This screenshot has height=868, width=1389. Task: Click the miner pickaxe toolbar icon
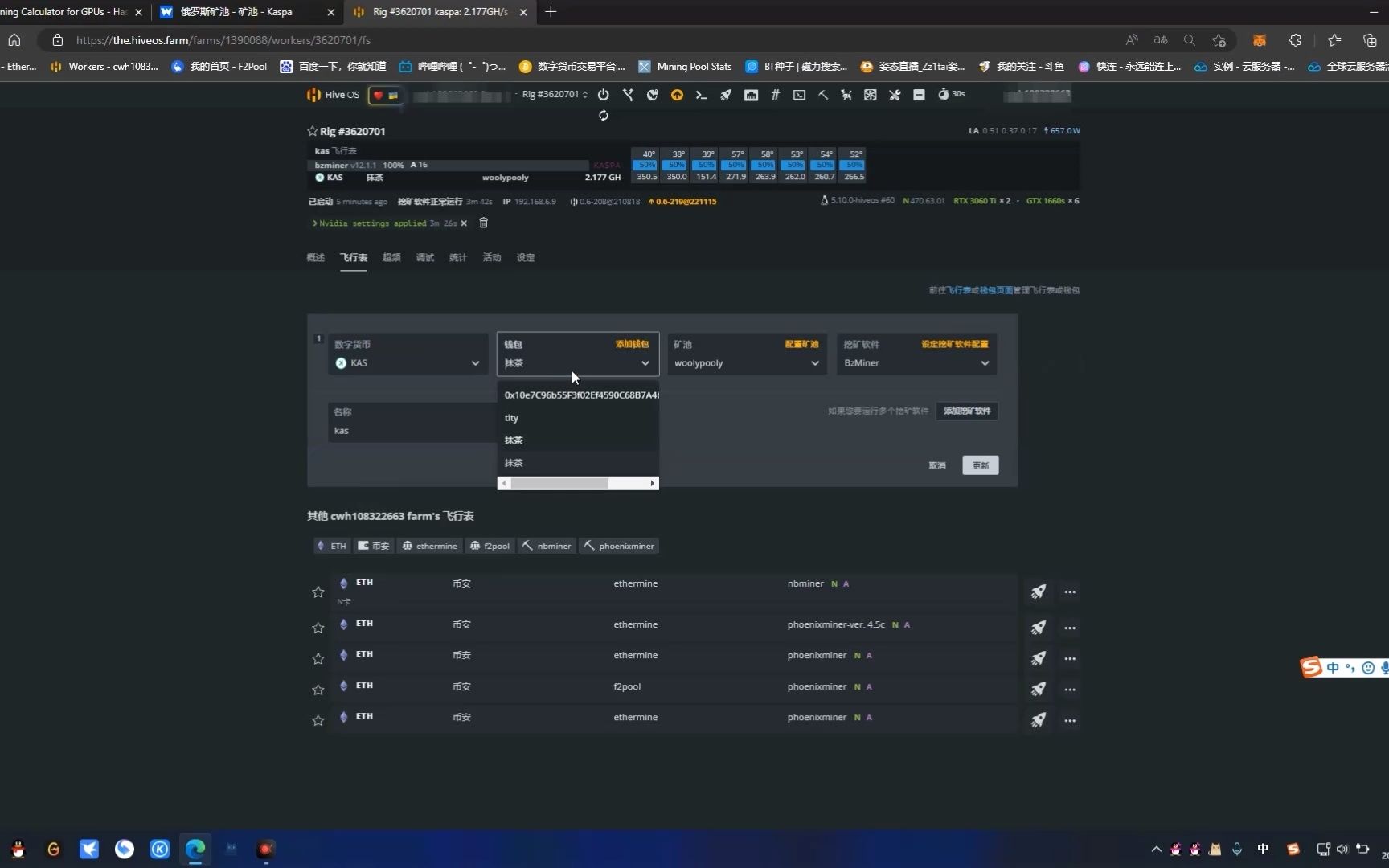823,95
